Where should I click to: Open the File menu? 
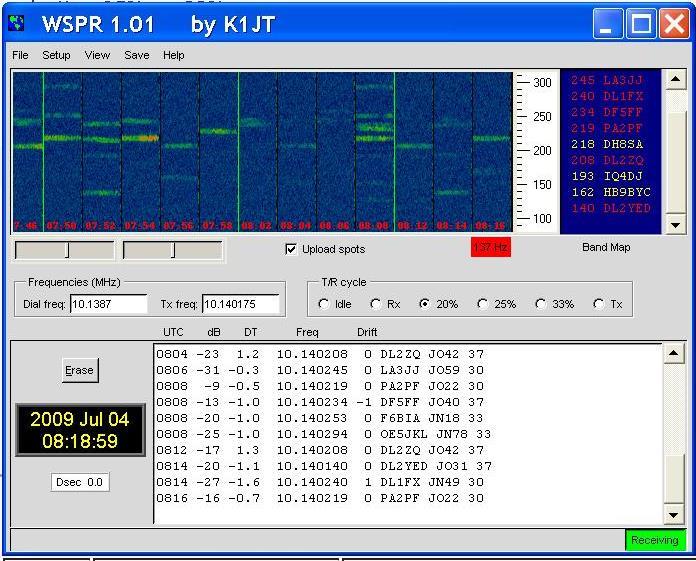[20, 55]
